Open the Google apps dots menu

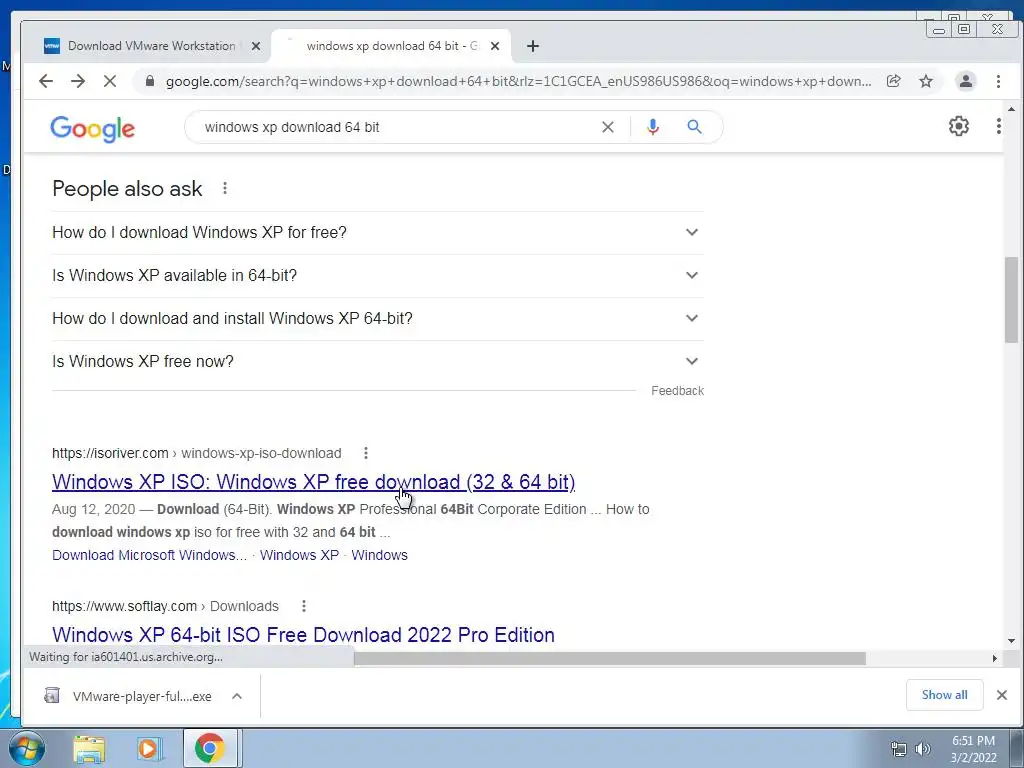[x=999, y=126]
